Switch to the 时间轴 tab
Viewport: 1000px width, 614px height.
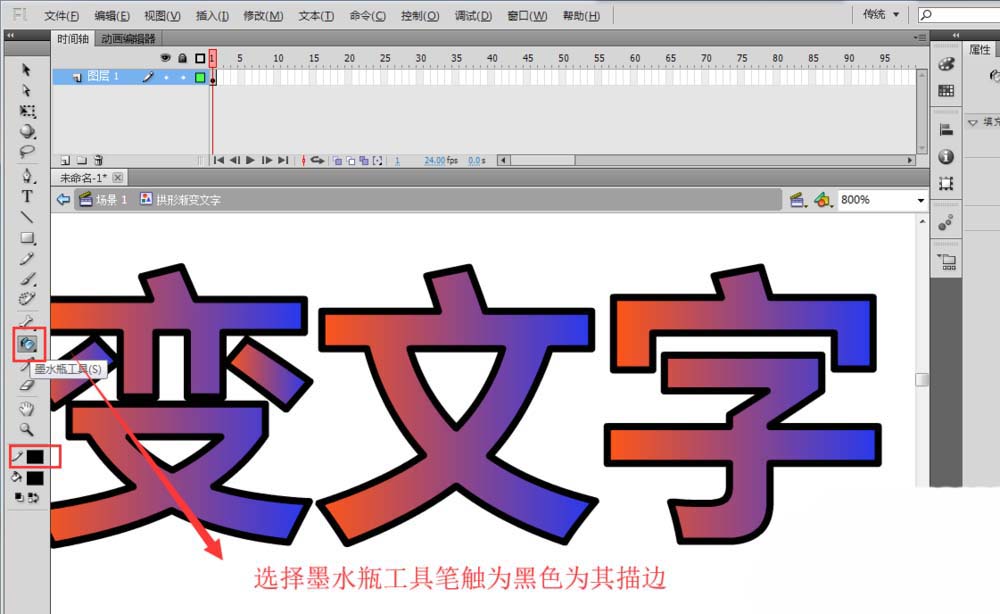73,39
